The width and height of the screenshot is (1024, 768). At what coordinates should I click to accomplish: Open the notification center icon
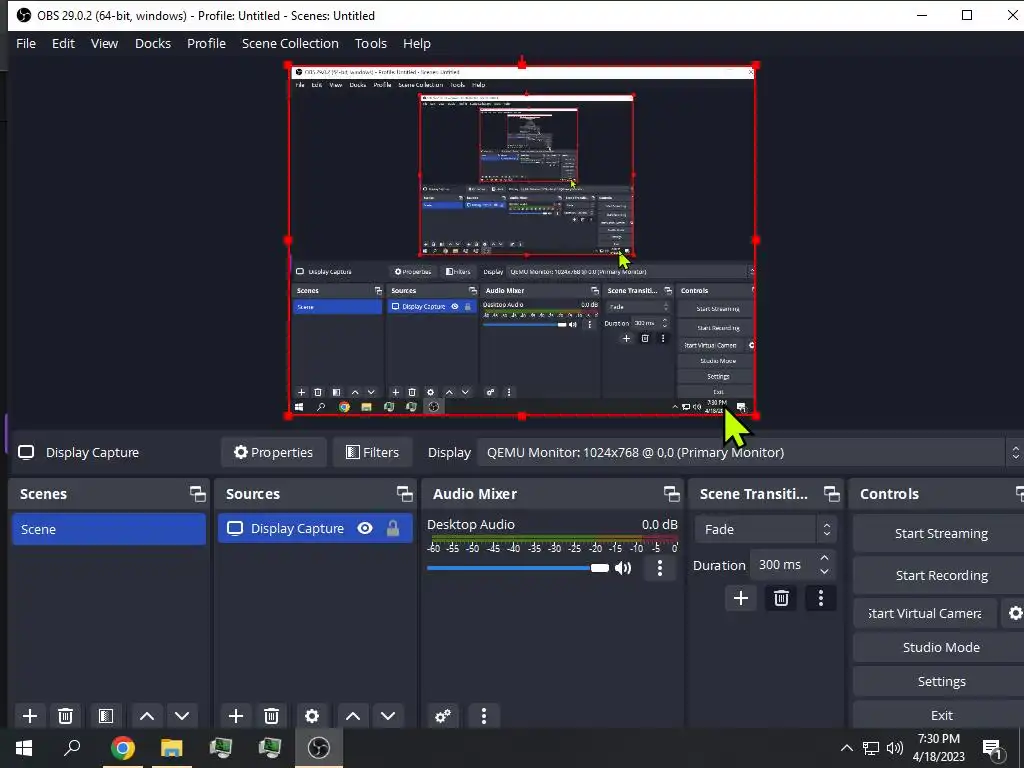[993, 750]
